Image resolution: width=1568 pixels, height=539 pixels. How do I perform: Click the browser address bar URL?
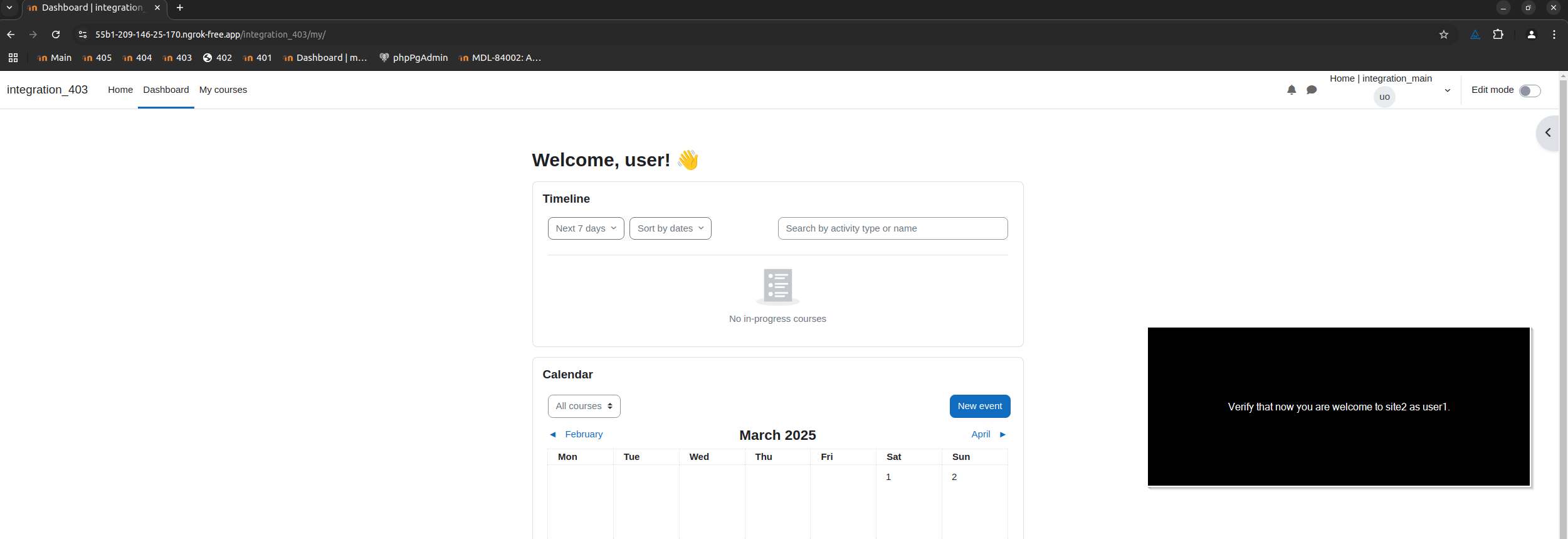[210, 35]
